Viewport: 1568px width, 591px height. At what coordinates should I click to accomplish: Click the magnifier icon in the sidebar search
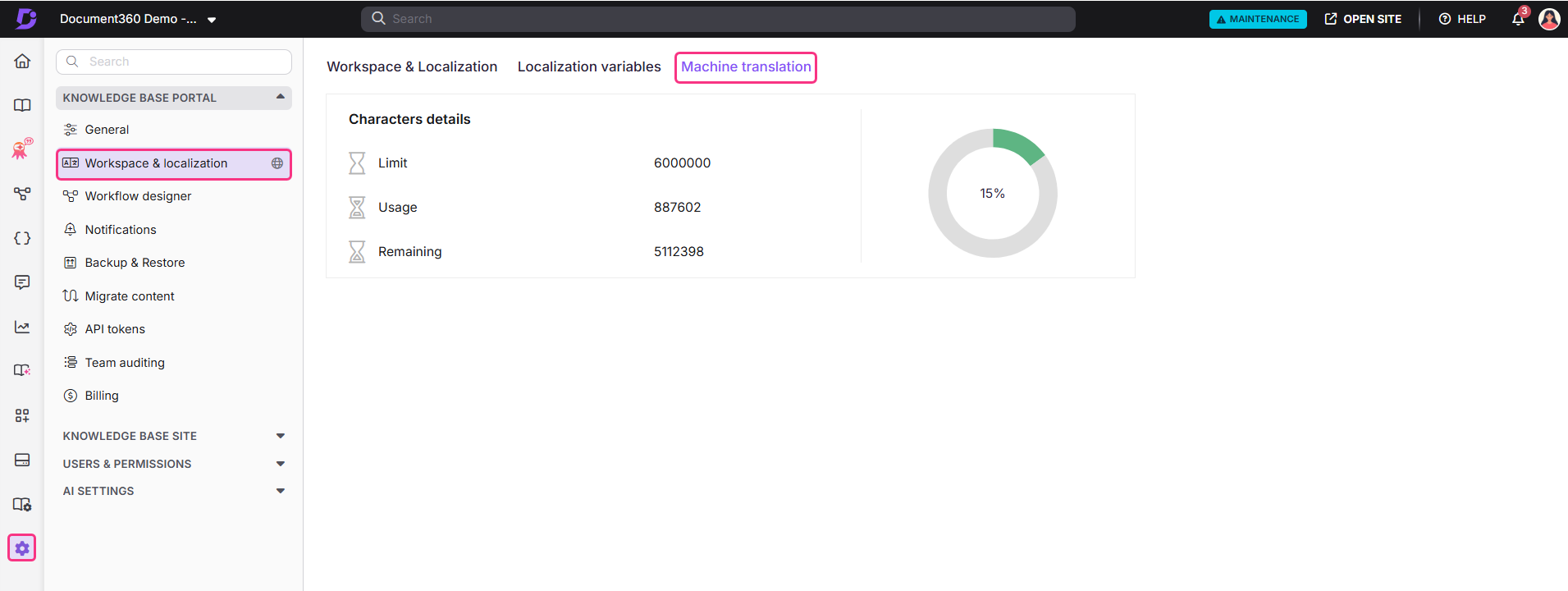click(72, 62)
